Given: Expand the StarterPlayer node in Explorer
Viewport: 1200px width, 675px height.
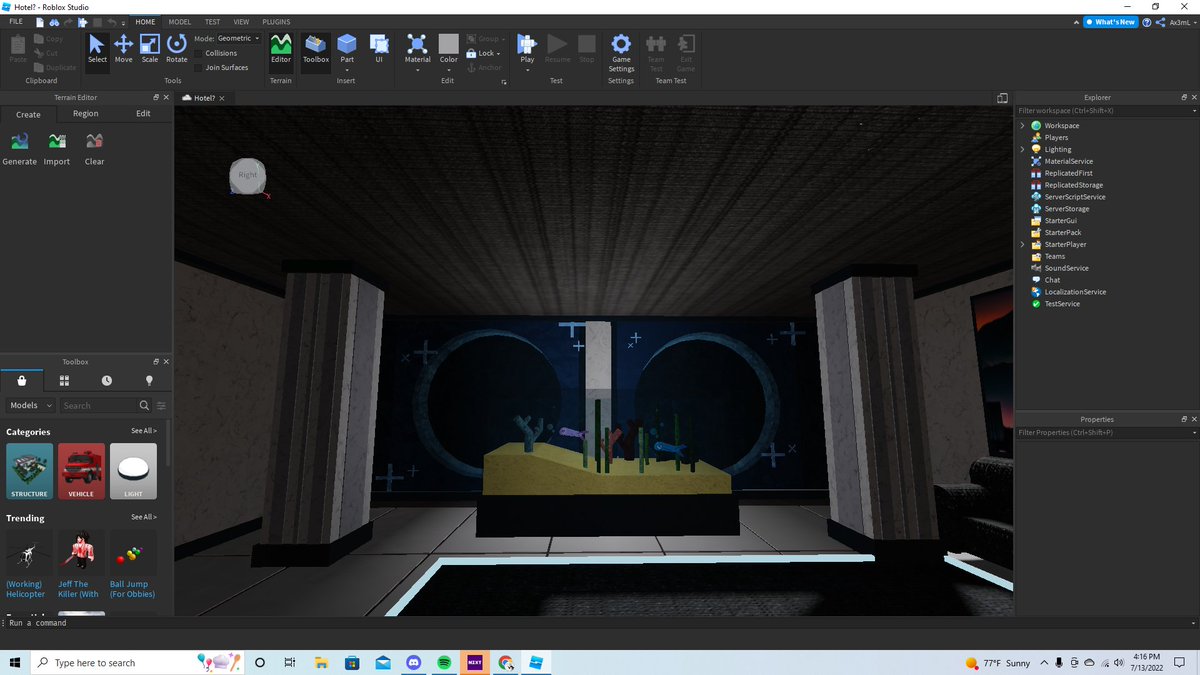Looking at the screenshot, I should coord(1022,244).
